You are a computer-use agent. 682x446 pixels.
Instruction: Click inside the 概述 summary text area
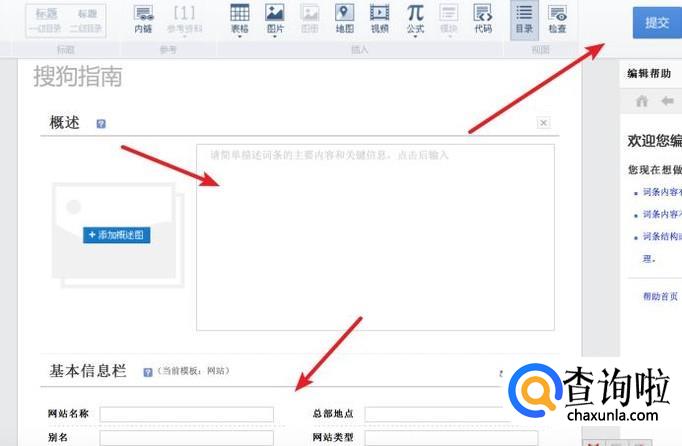[375, 237]
